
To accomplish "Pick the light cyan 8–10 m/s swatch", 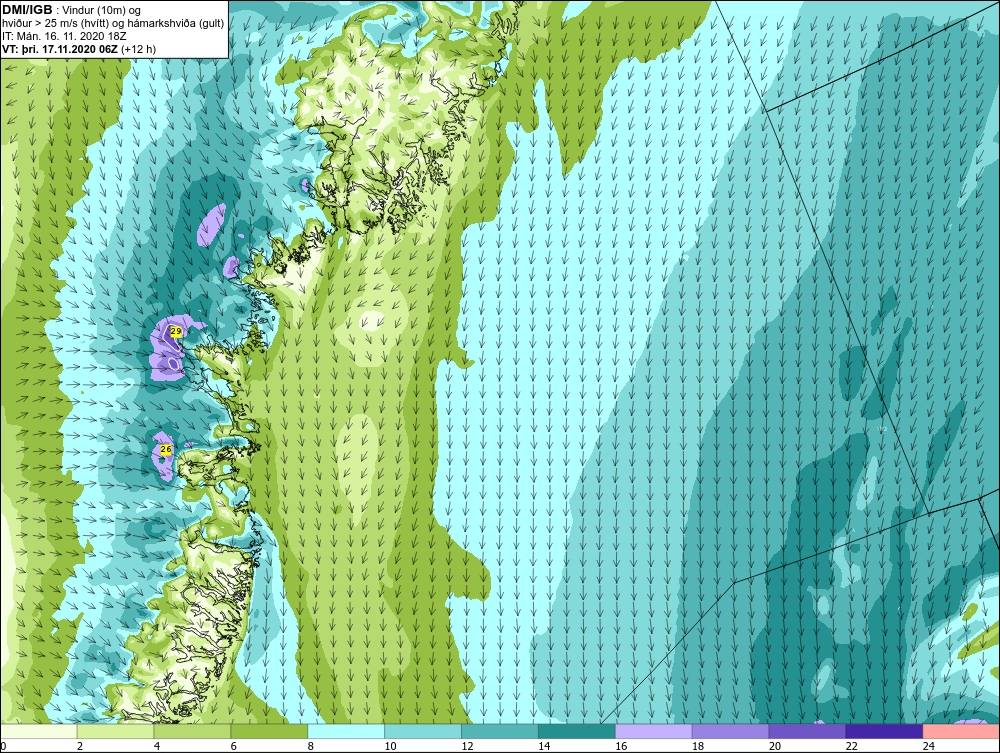I will [x=346, y=731].
